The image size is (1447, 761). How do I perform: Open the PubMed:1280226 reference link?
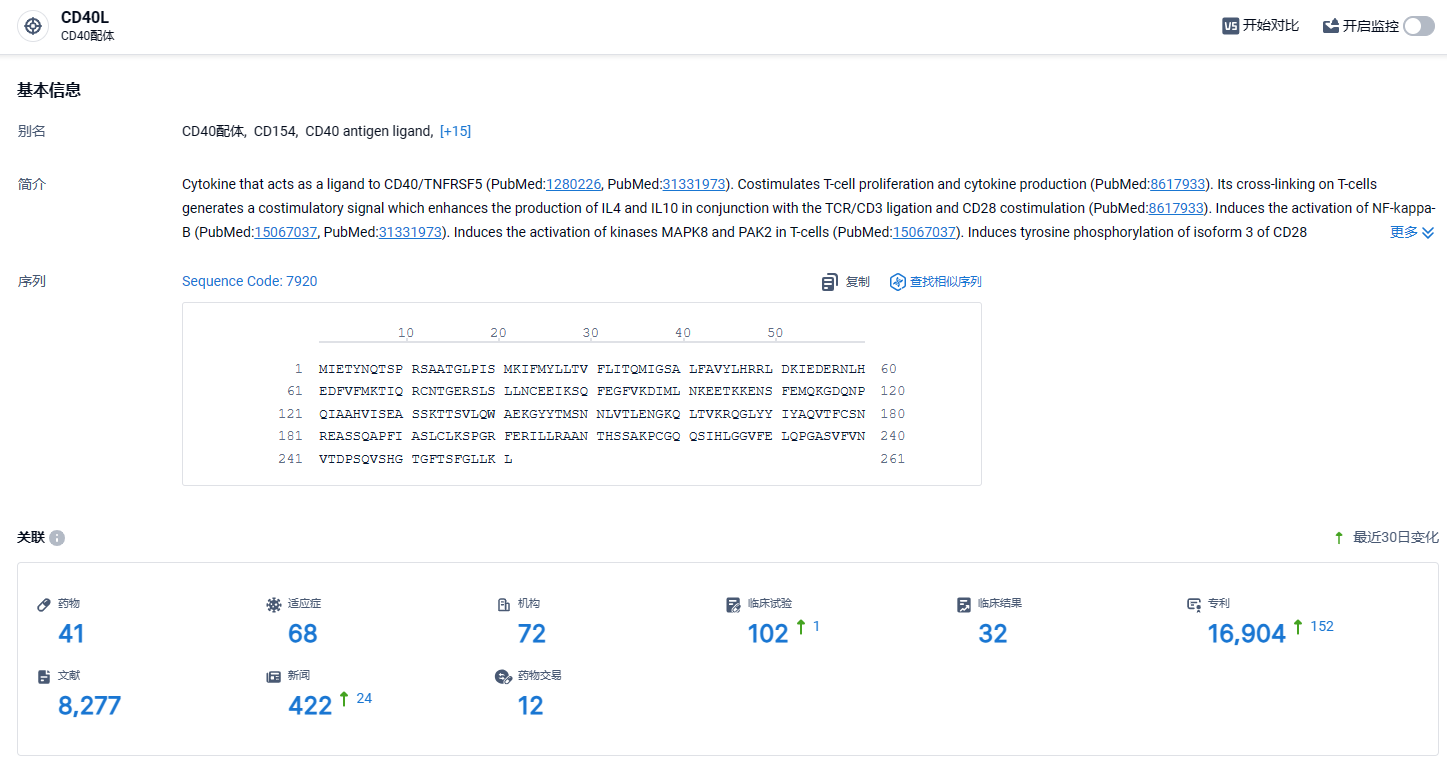[573, 184]
